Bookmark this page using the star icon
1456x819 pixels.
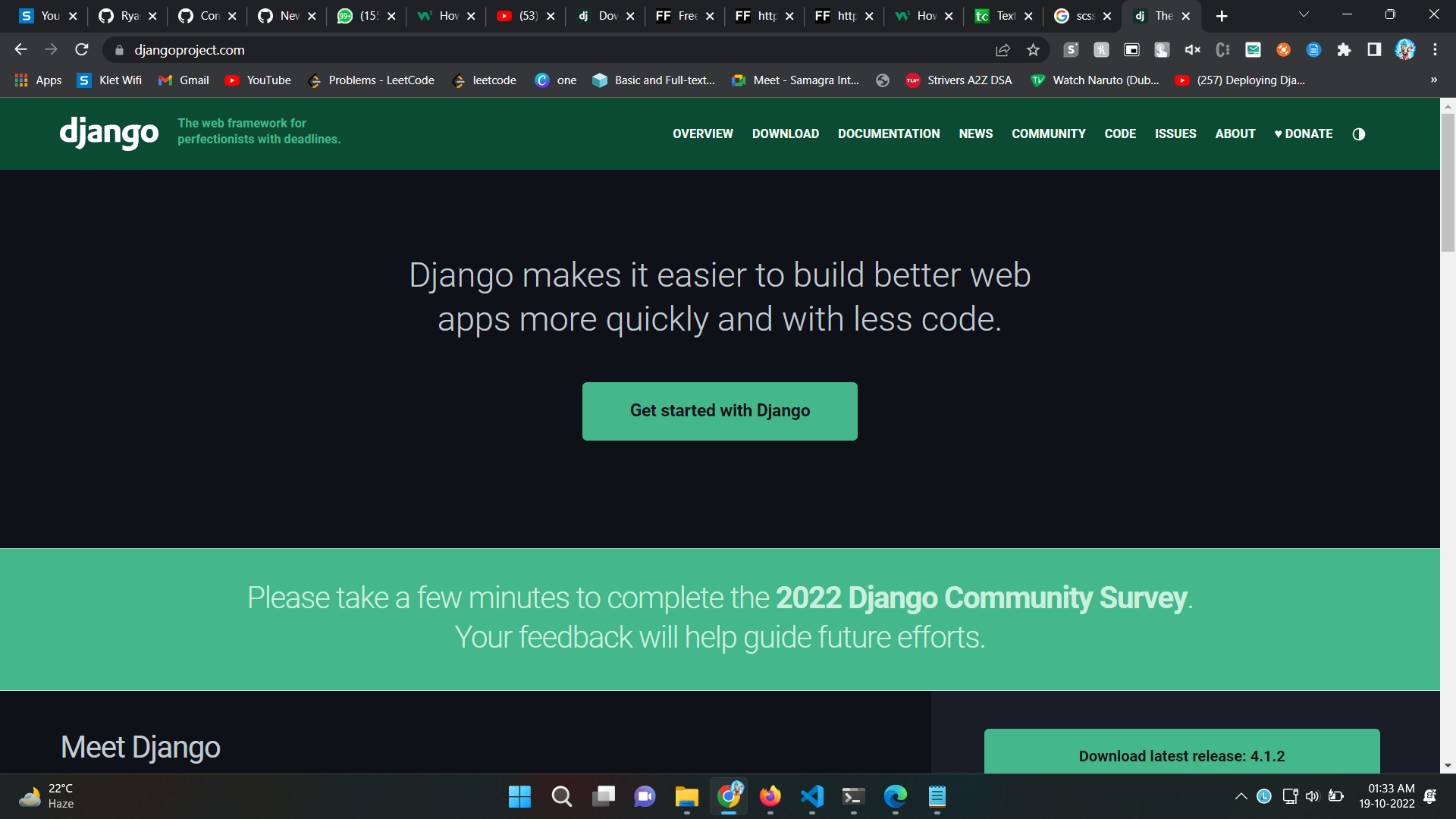[1033, 50]
